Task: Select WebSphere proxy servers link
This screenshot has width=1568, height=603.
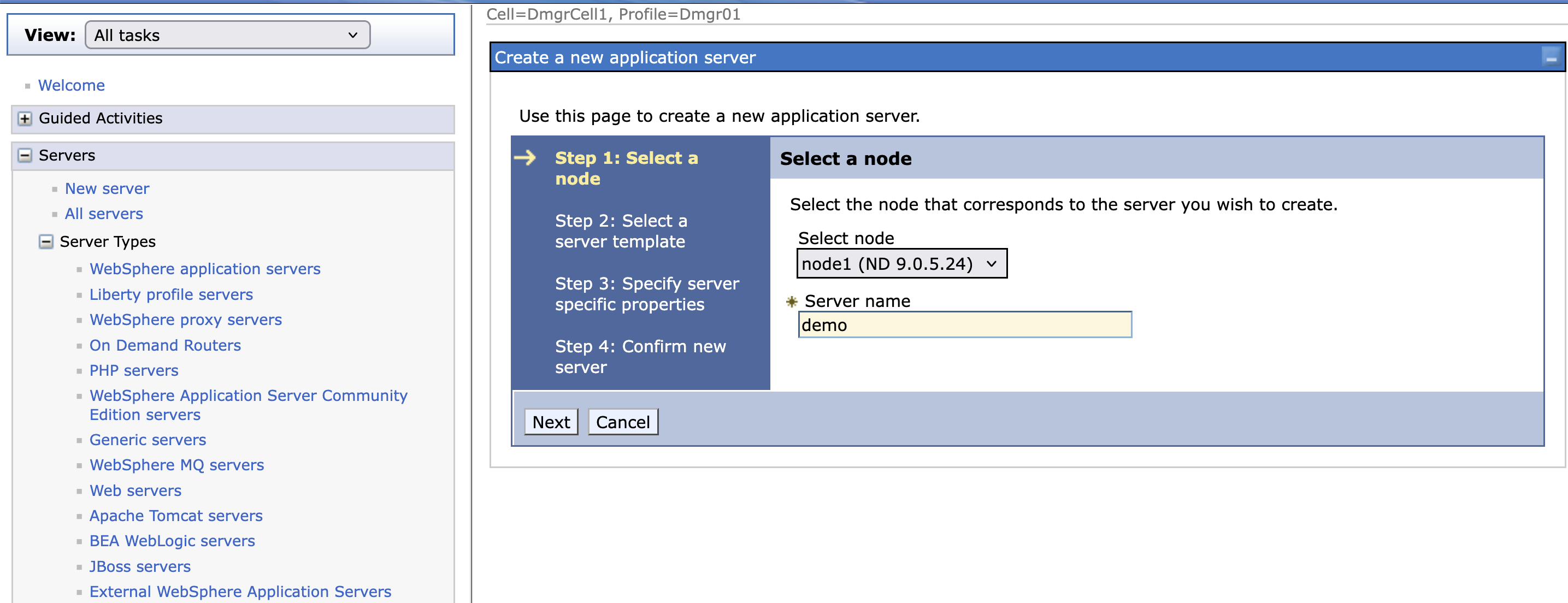Action: click(185, 320)
